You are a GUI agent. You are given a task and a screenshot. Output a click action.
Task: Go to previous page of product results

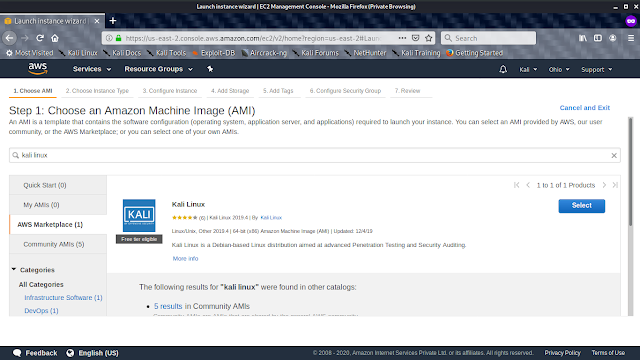[x=528, y=185]
